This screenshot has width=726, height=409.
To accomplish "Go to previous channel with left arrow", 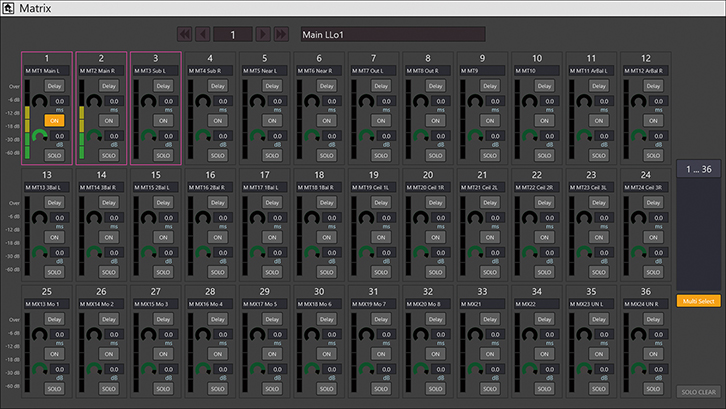I will [203, 35].
